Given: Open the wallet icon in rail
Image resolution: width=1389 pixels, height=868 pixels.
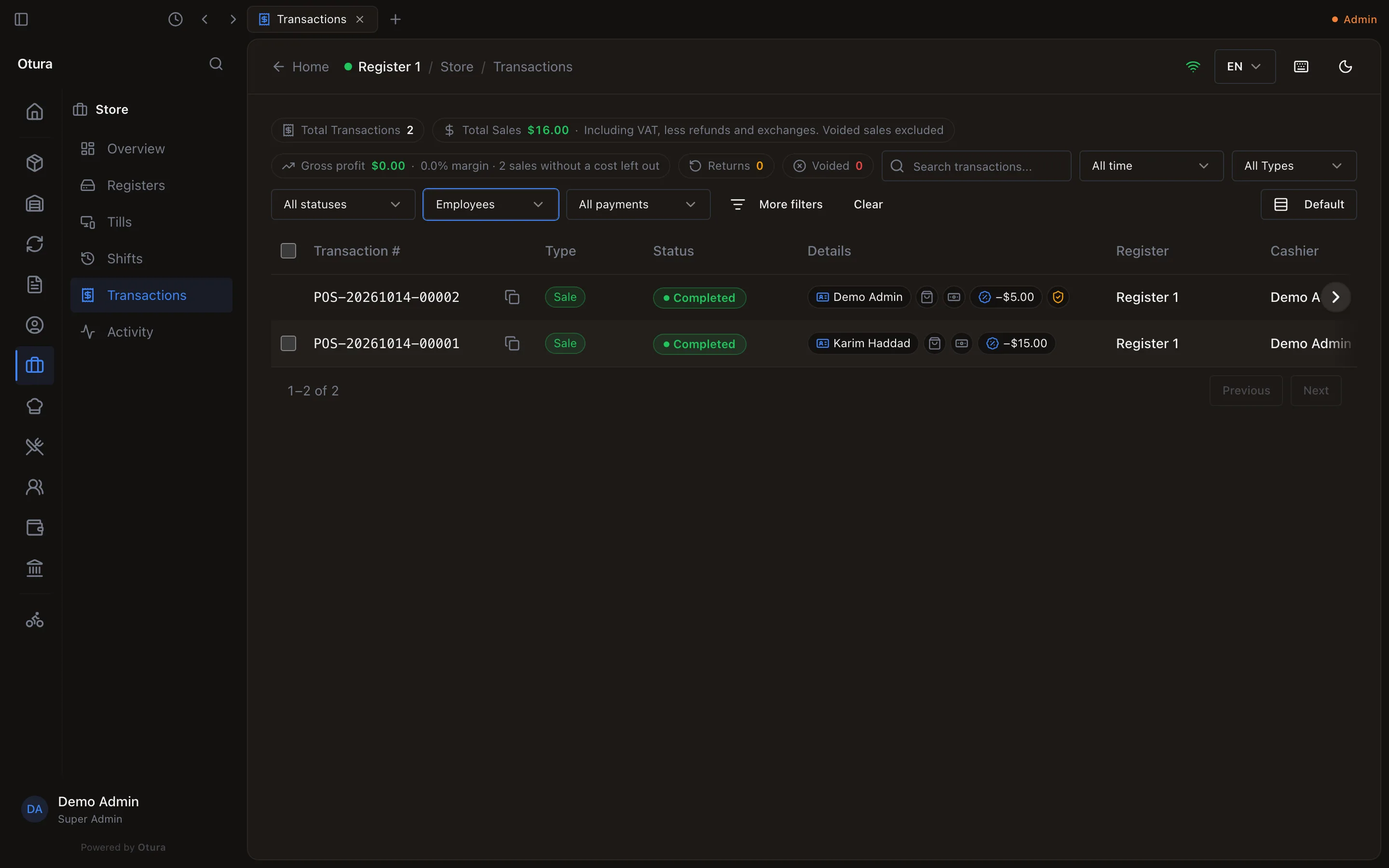Looking at the screenshot, I should pos(34,528).
